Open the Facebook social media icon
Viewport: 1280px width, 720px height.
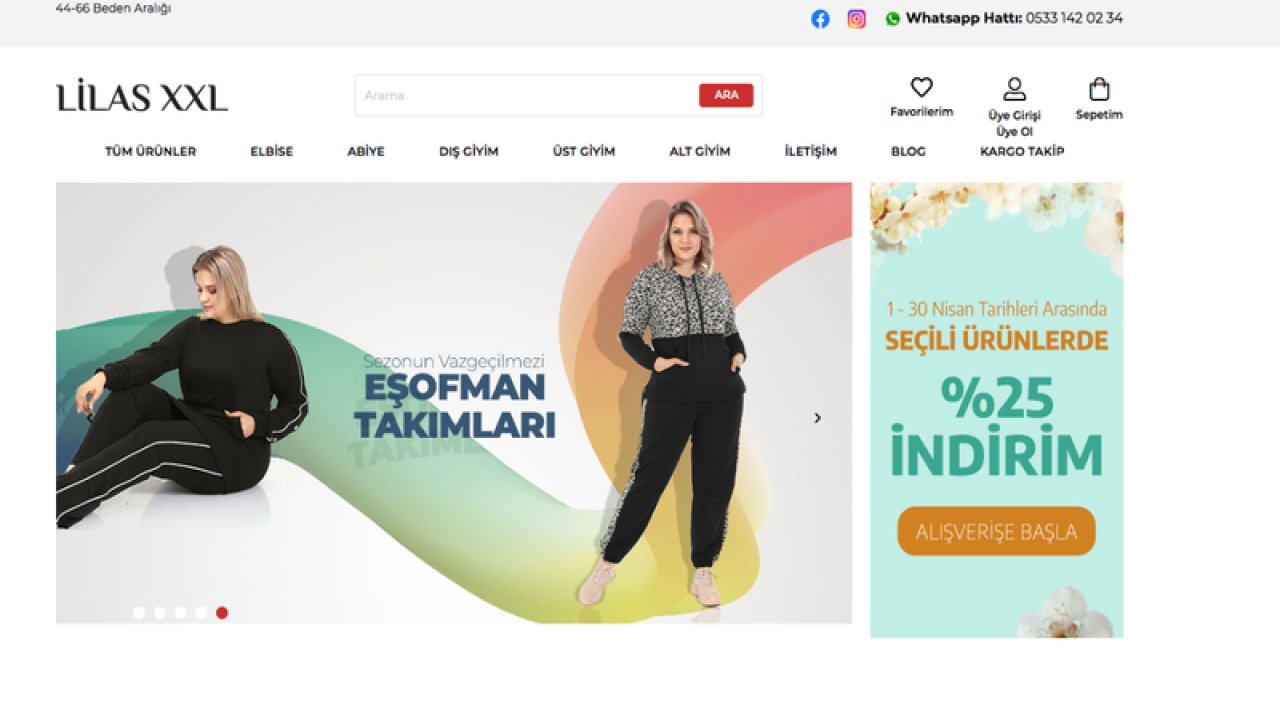(820, 18)
